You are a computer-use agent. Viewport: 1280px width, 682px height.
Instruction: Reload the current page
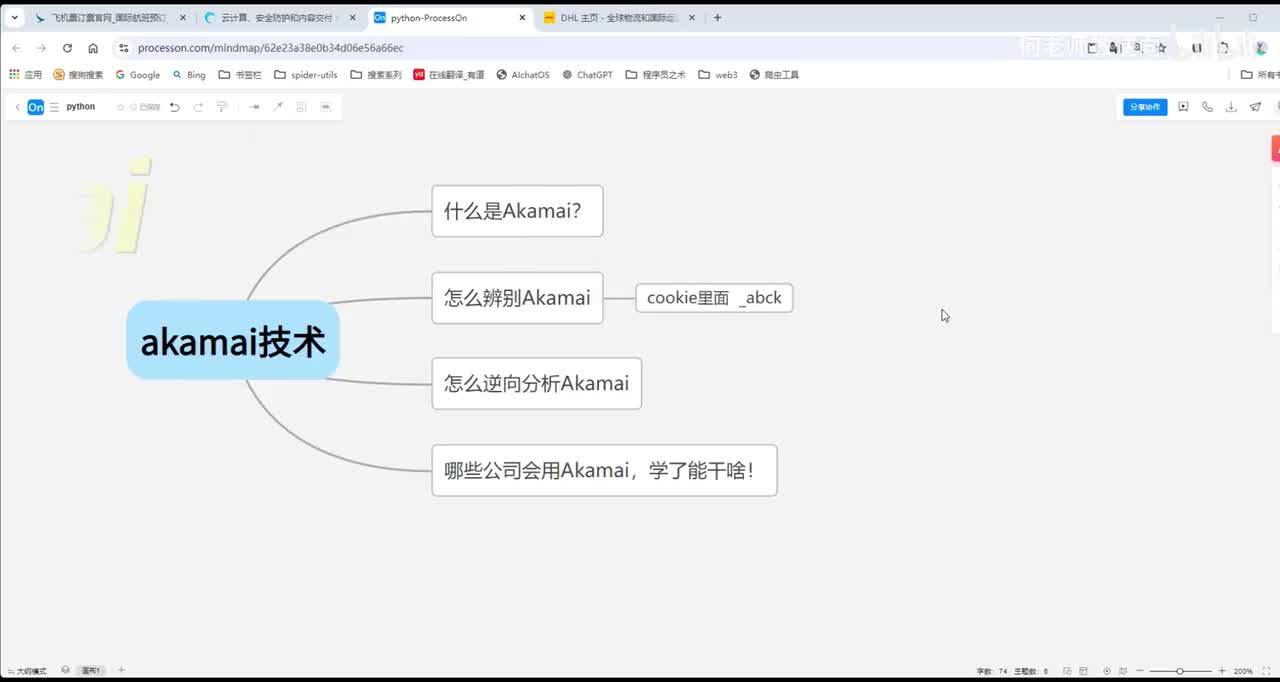coord(67,48)
